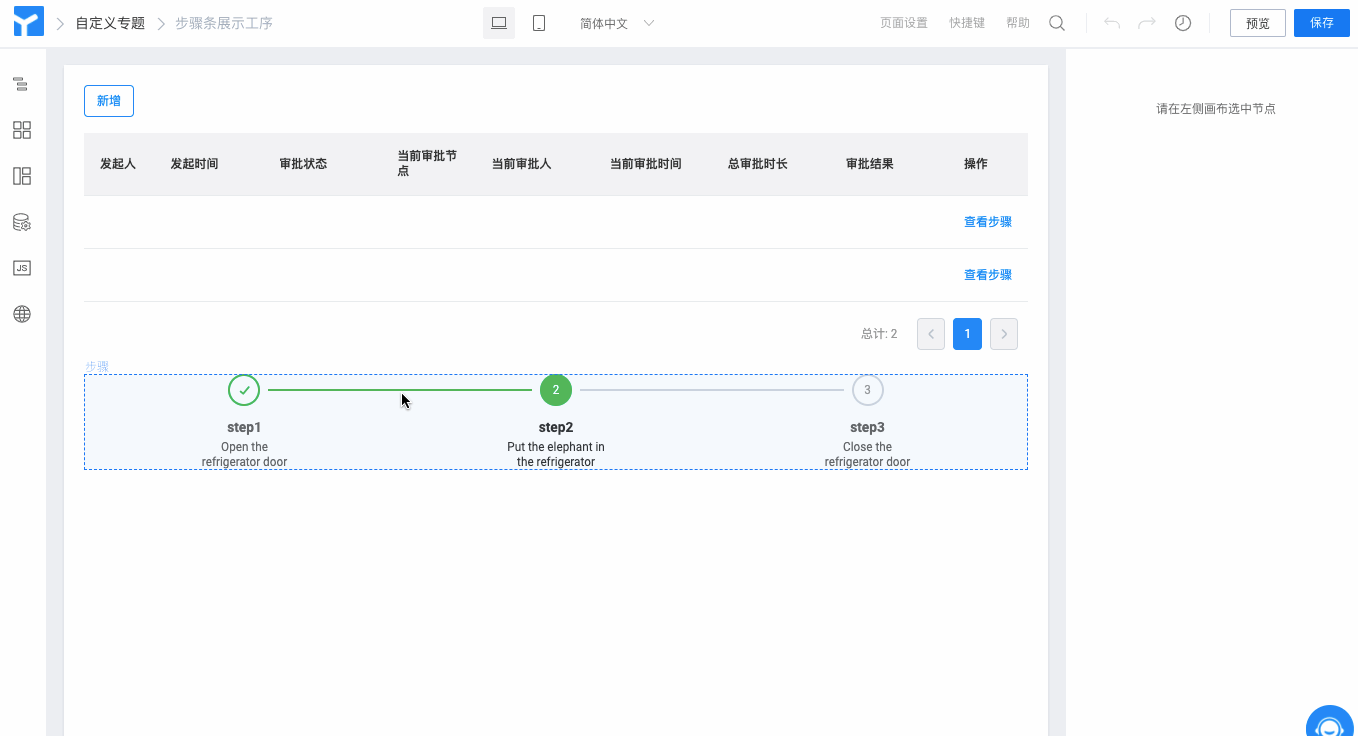Switch to mobile preview device icon

coord(539,23)
